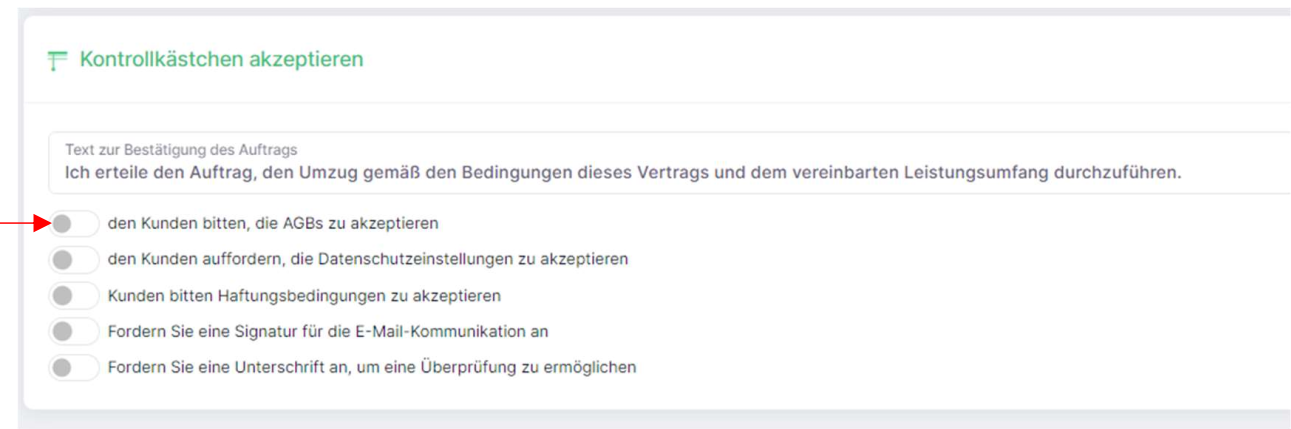This screenshot has height=429, width=1291.
Task: Click the green icon beside Kontrollkästchen akzeptieren
Action: pyautogui.click(x=57, y=61)
